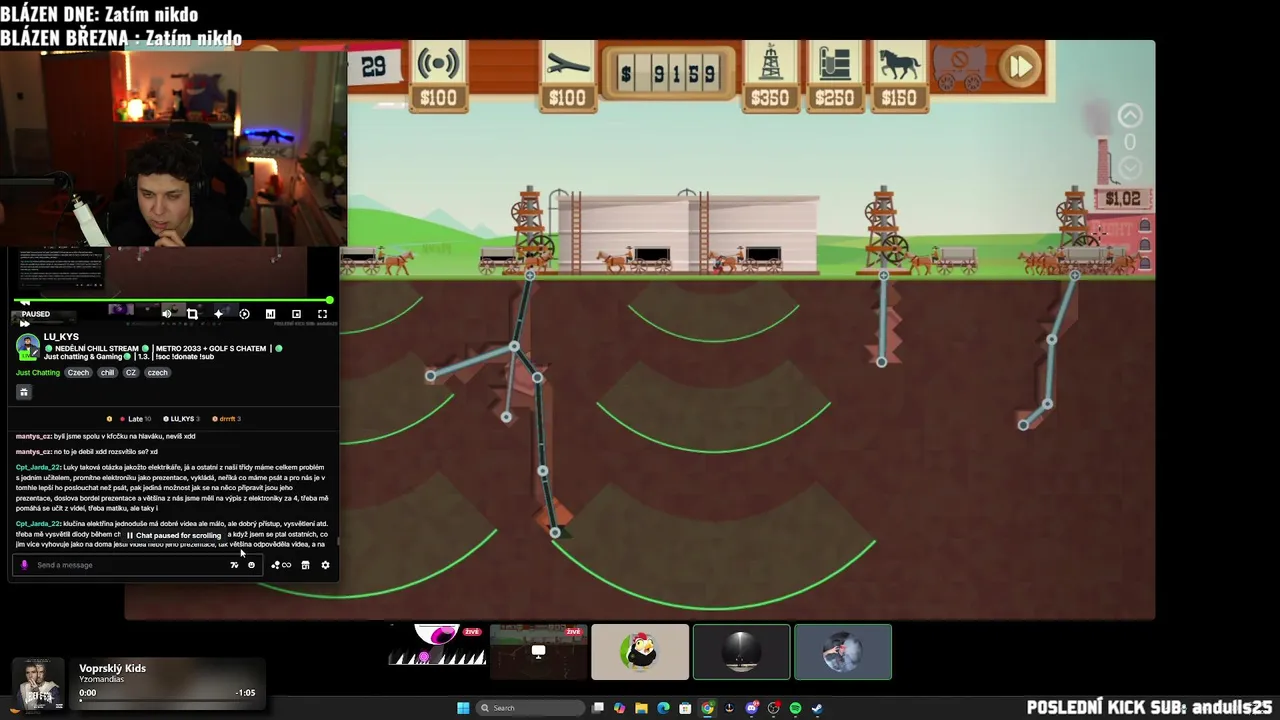Click the $1.02 oil price sign
This screenshot has width=1280, height=720.
click(1122, 199)
